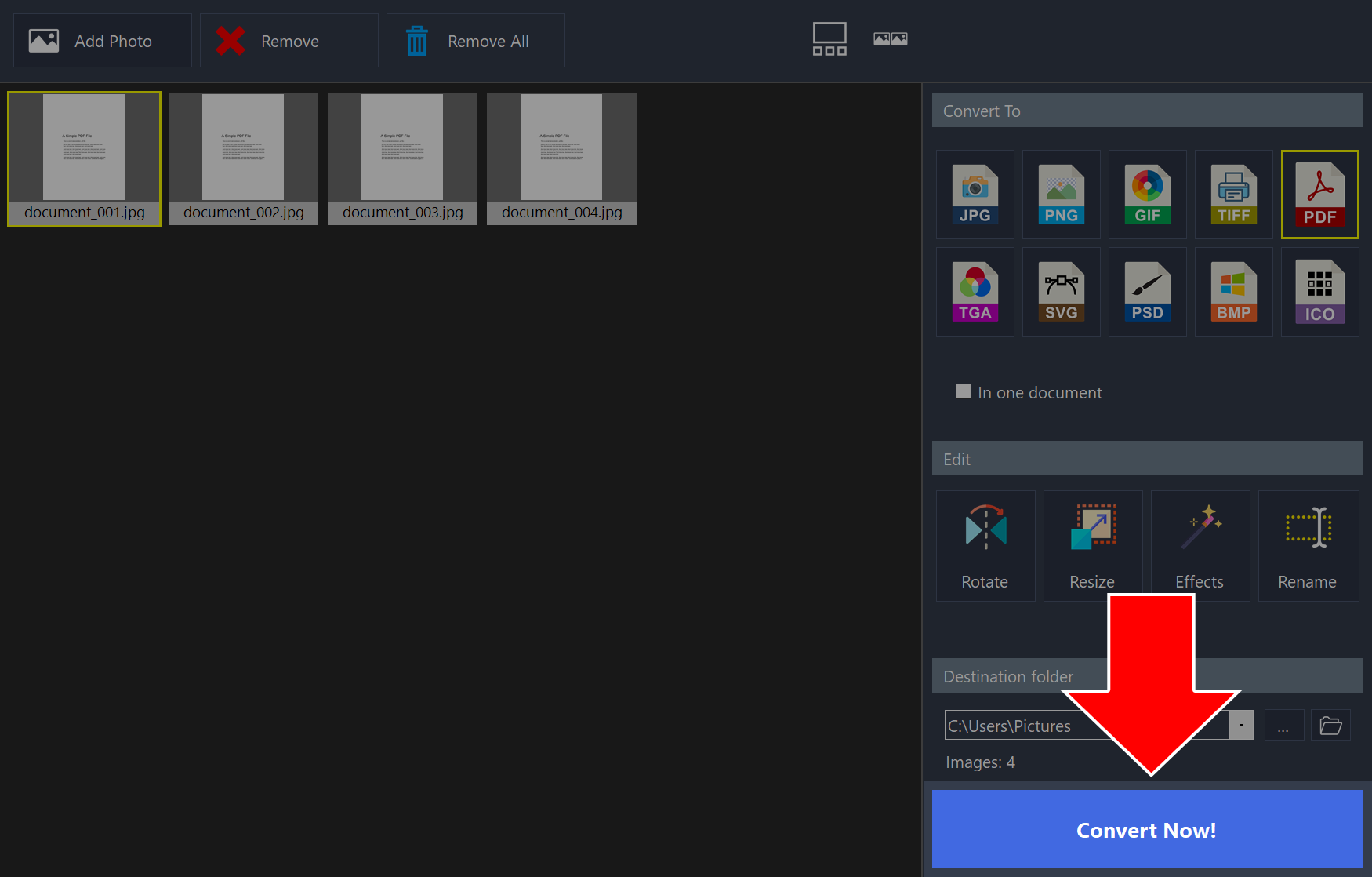The height and width of the screenshot is (877, 1372).
Task: Enable the In one document checkbox
Action: pyautogui.click(x=964, y=391)
